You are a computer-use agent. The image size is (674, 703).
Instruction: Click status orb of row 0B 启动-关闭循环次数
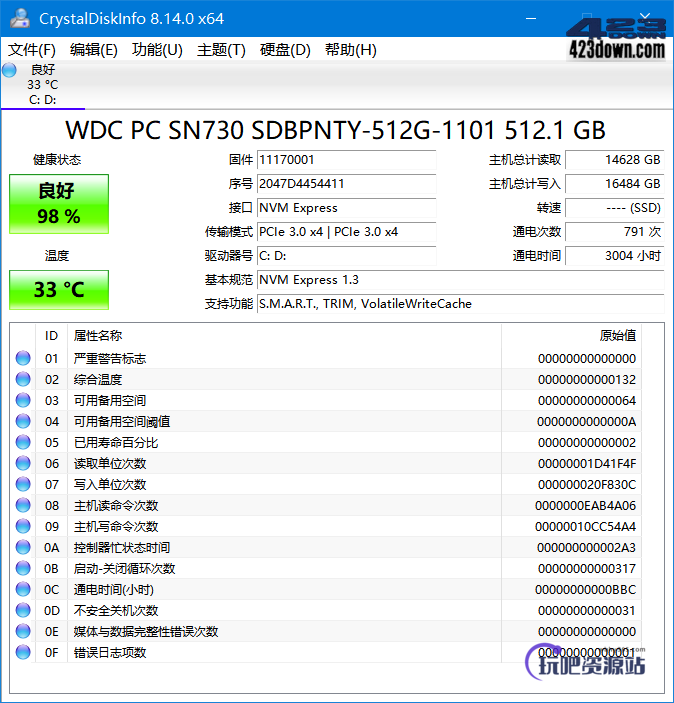pos(23,568)
